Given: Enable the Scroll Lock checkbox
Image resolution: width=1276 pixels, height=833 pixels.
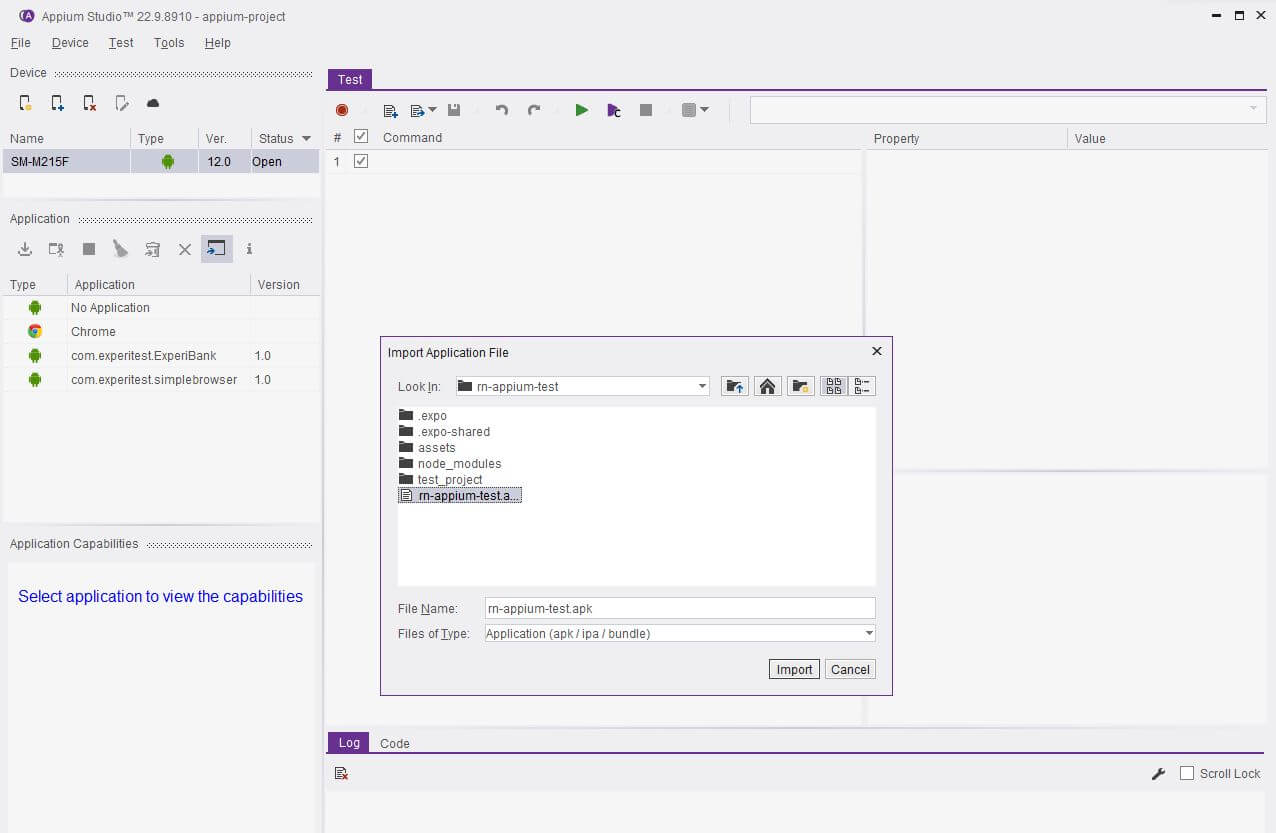Looking at the screenshot, I should [1187, 773].
